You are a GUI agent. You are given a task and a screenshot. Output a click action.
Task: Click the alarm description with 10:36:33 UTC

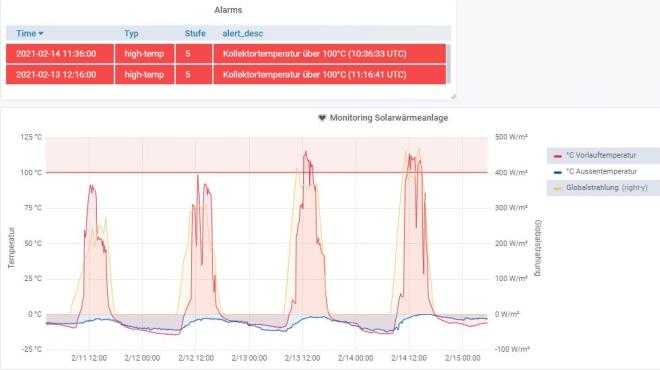330,54
